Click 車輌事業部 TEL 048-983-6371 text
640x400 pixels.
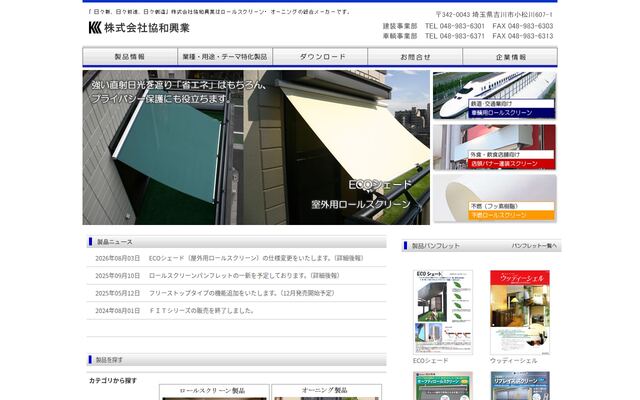[433, 36]
